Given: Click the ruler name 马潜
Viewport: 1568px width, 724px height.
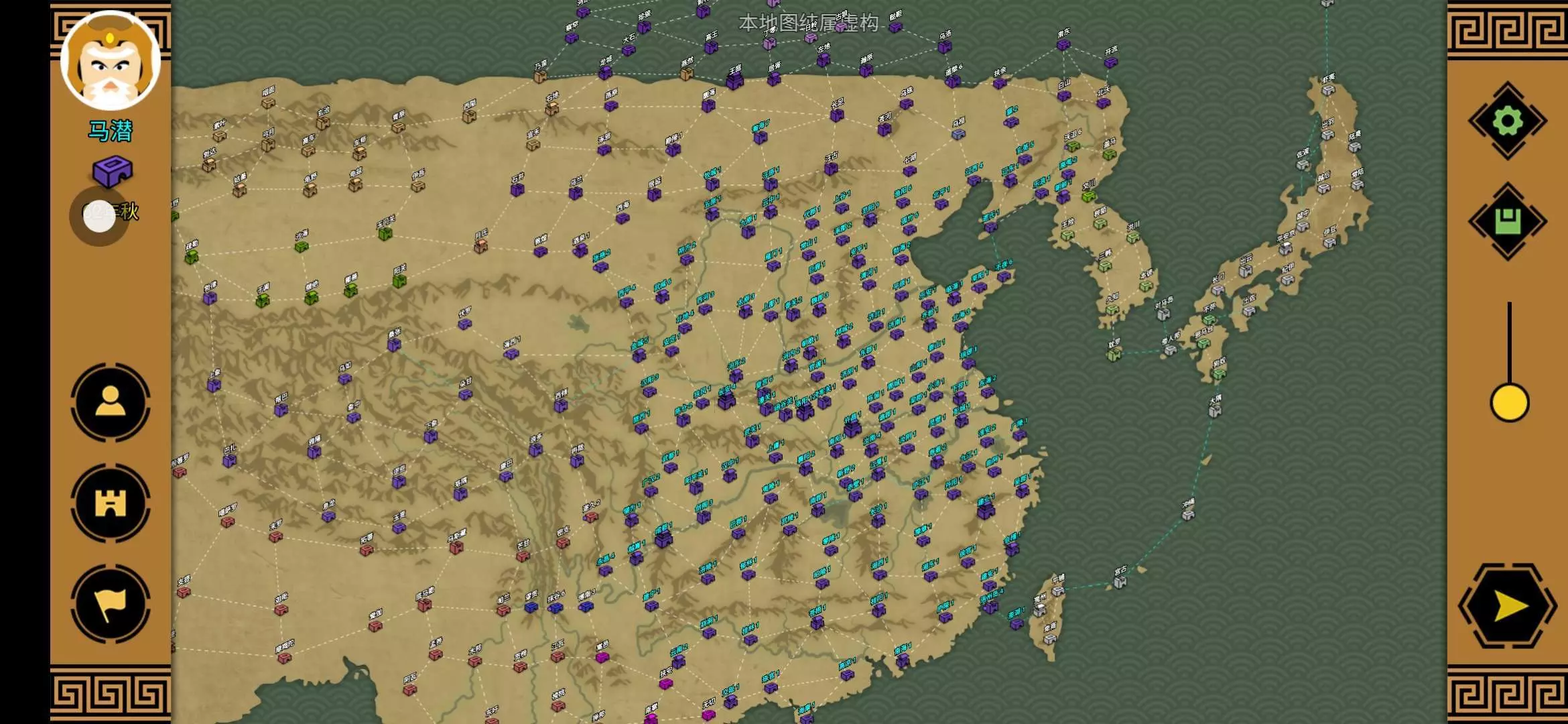Looking at the screenshot, I should (111, 131).
